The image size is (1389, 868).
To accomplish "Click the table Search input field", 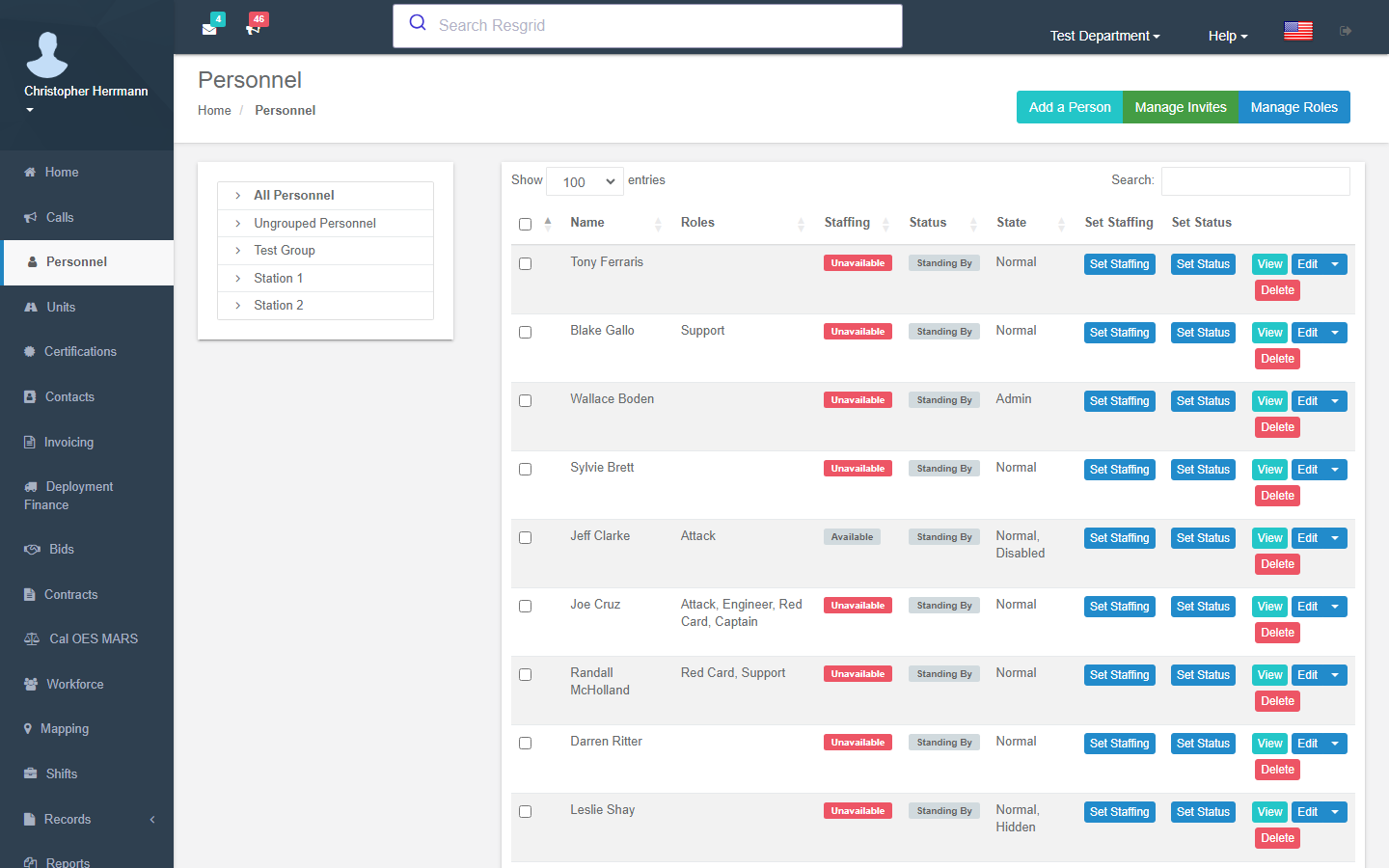I will [x=1255, y=180].
